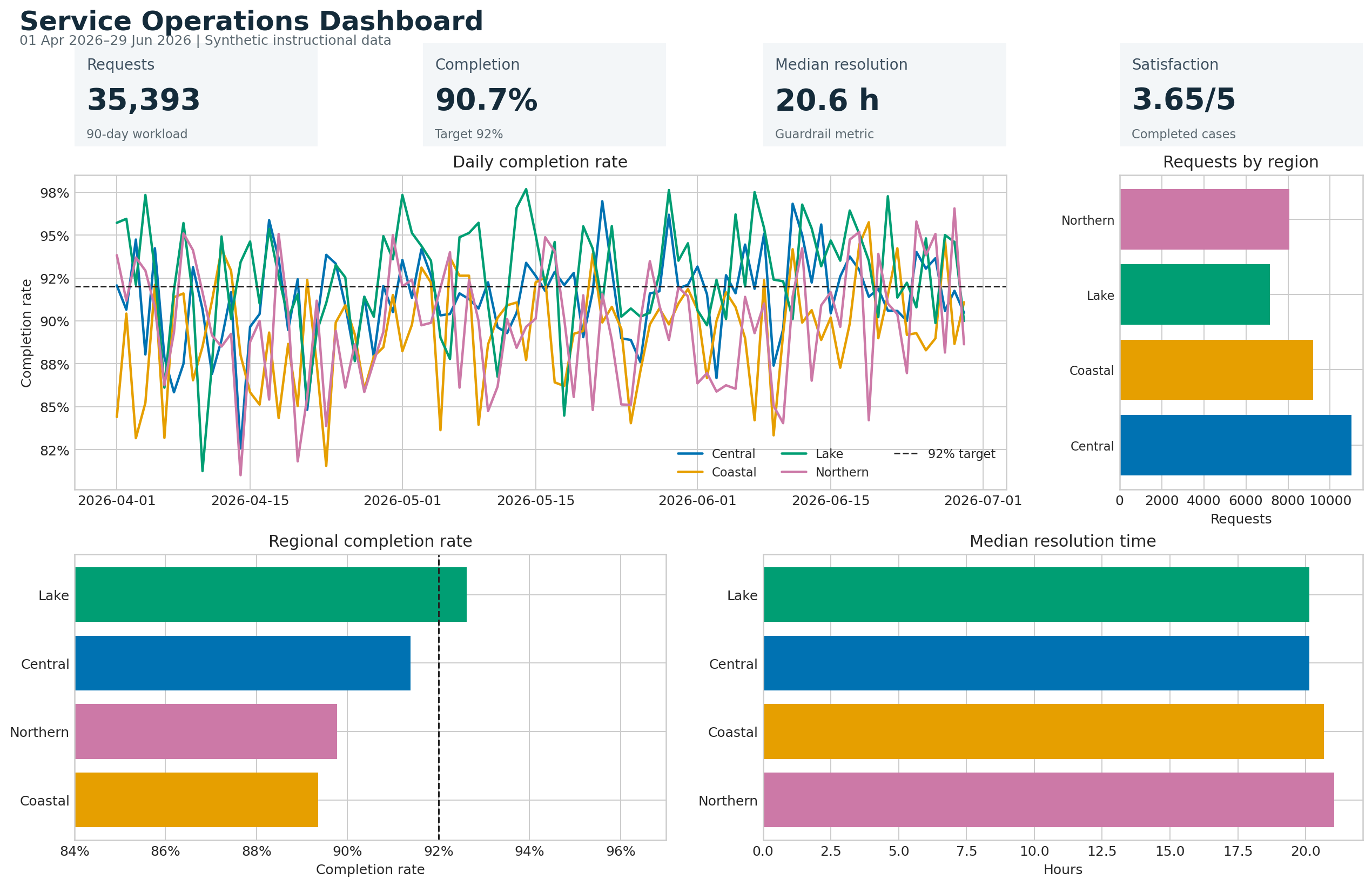Click the Lake bar in Requests by region
The width and height of the screenshot is (1372, 886).
(1194, 294)
